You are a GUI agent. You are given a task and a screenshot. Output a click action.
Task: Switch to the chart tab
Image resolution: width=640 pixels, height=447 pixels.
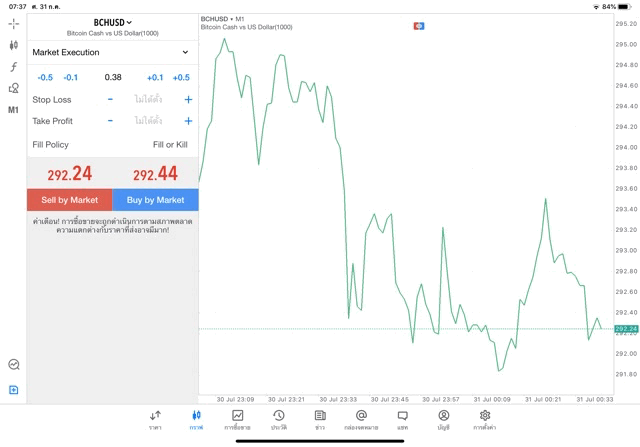tap(196, 420)
